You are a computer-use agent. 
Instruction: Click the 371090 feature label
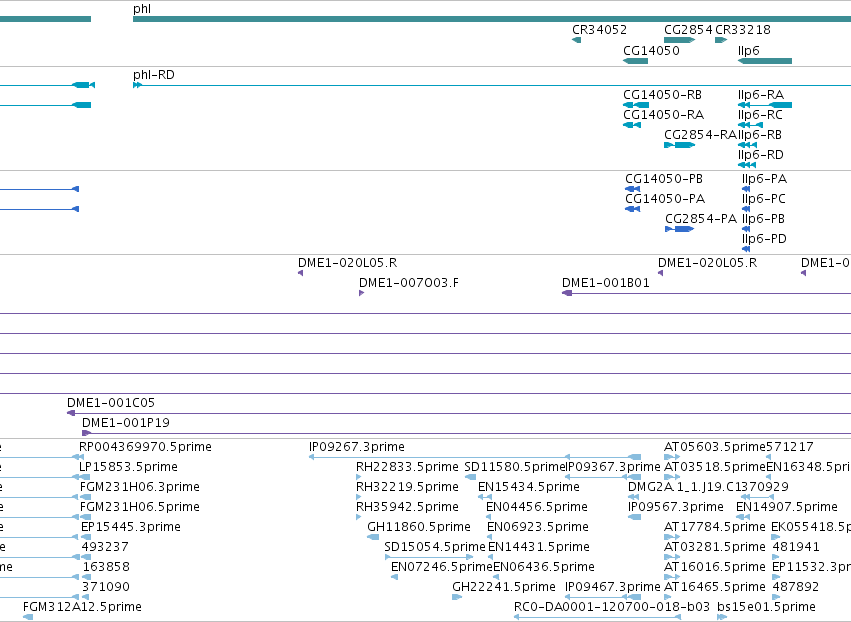coord(106,587)
